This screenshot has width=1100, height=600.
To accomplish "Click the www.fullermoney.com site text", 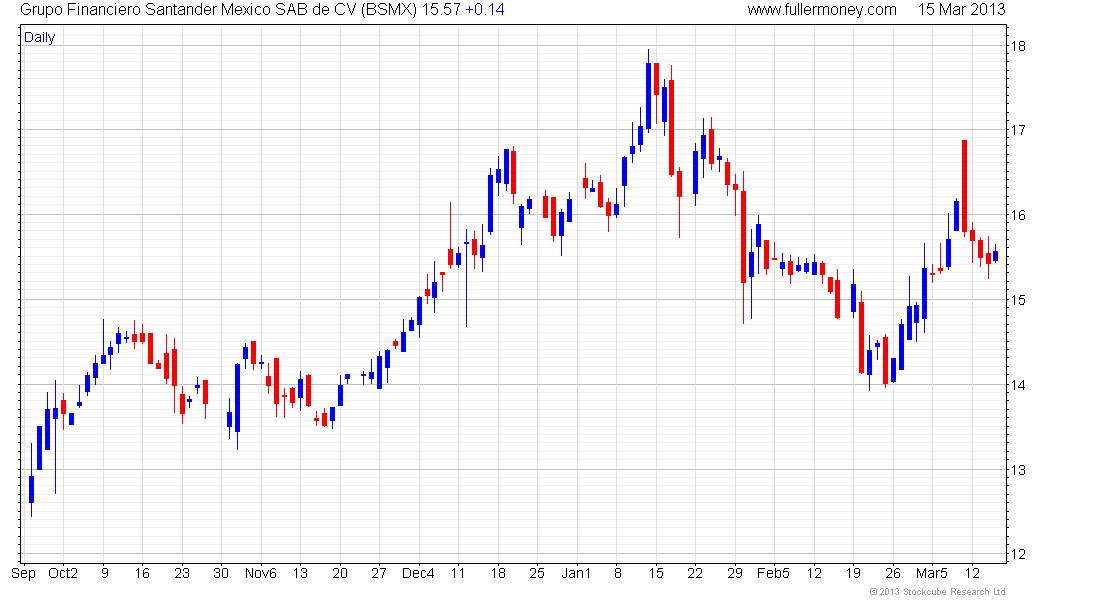I will coord(821,10).
